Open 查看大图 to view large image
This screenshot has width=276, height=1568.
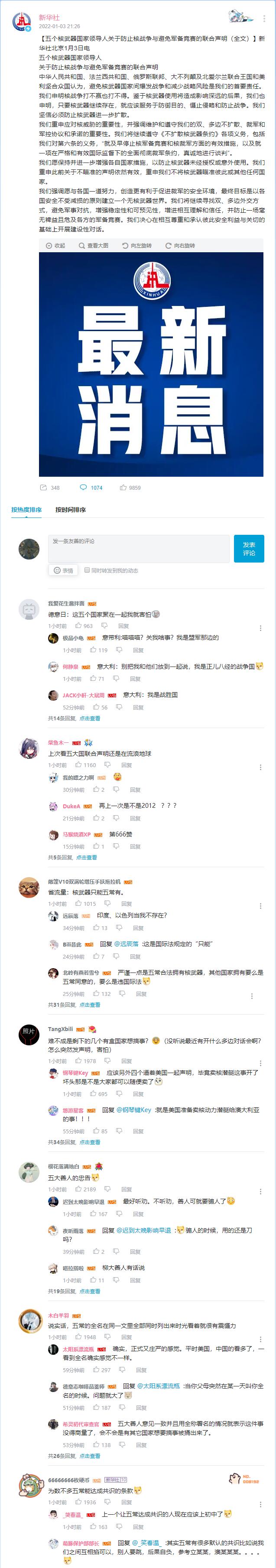(94, 245)
